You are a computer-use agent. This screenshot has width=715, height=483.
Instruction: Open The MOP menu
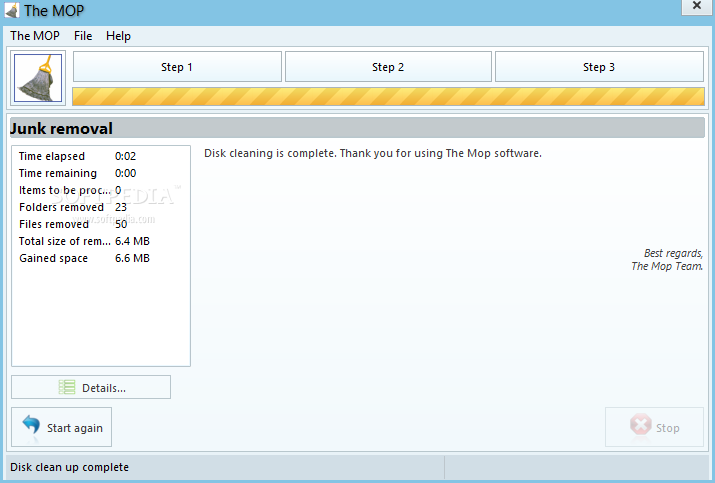[x=35, y=36]
